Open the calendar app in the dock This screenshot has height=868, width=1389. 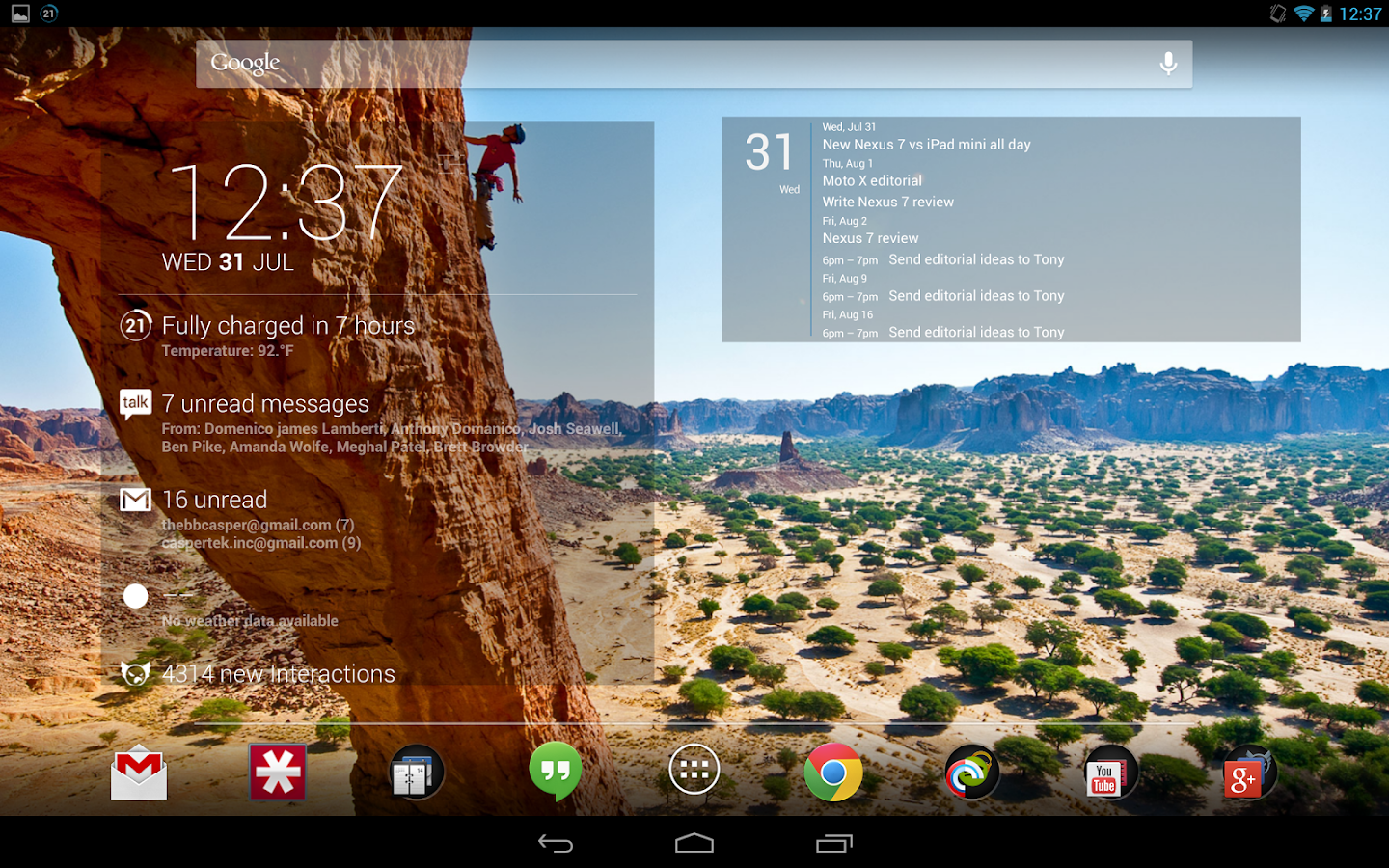[416, 772]
